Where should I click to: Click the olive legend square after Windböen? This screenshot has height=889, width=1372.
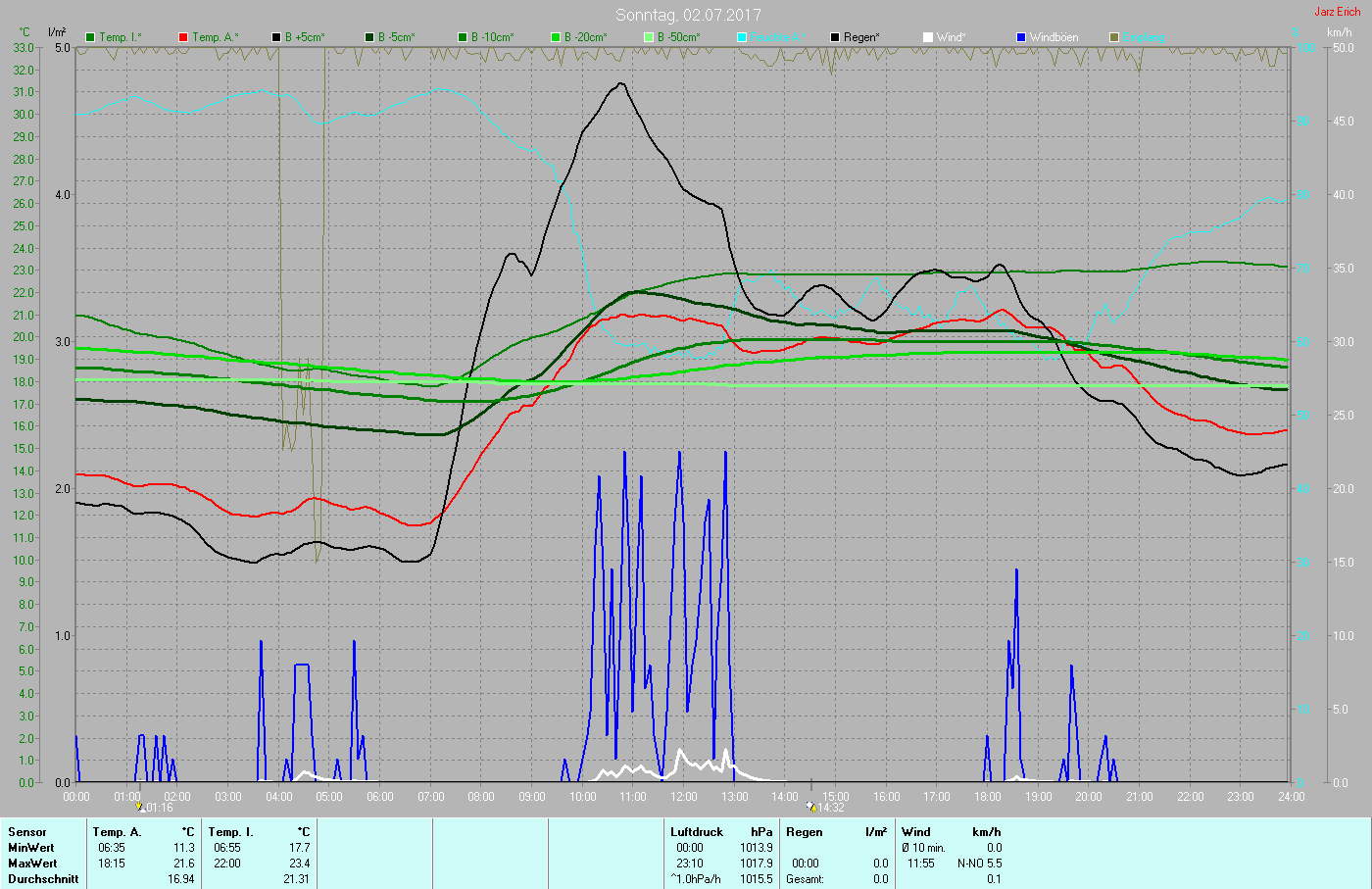point(1114,37)
